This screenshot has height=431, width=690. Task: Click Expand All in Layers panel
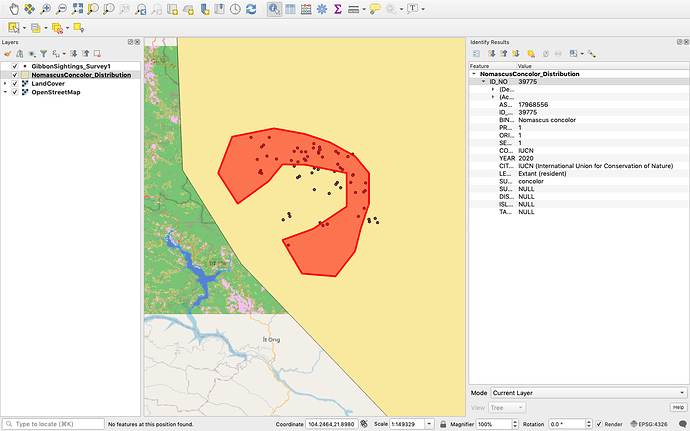coord(73,54)
